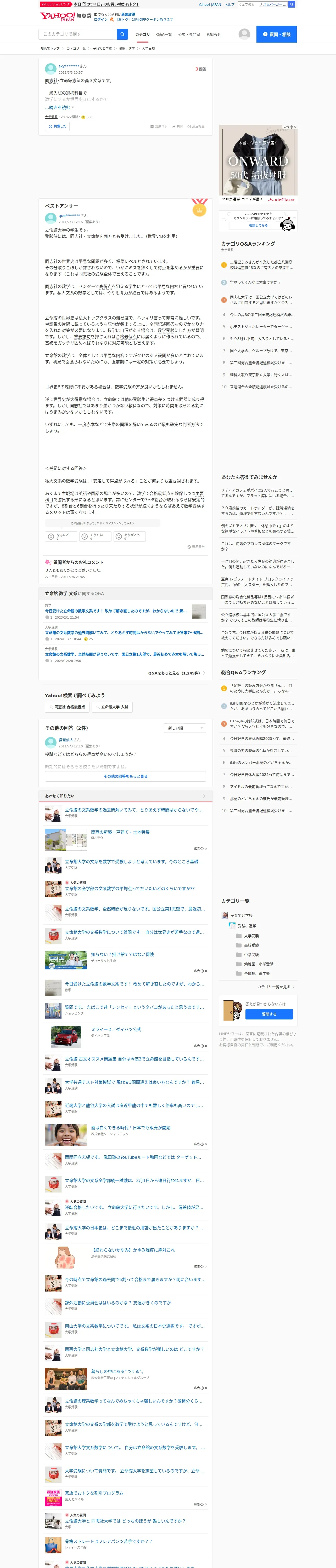336x1568 pixels.
Task: Report the question via 違反報告
Action: [x=196, y=126]
